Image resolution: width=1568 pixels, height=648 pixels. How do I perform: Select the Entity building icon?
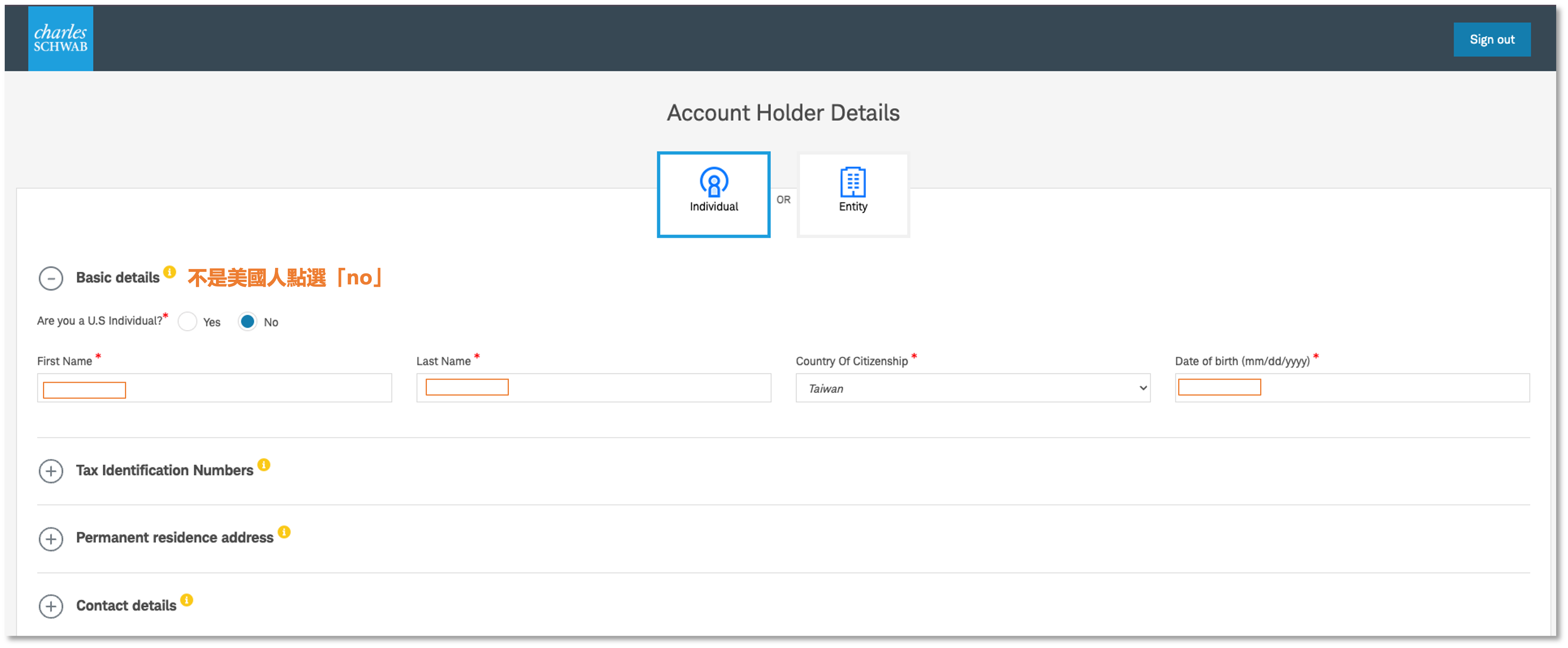coord(852,181)
